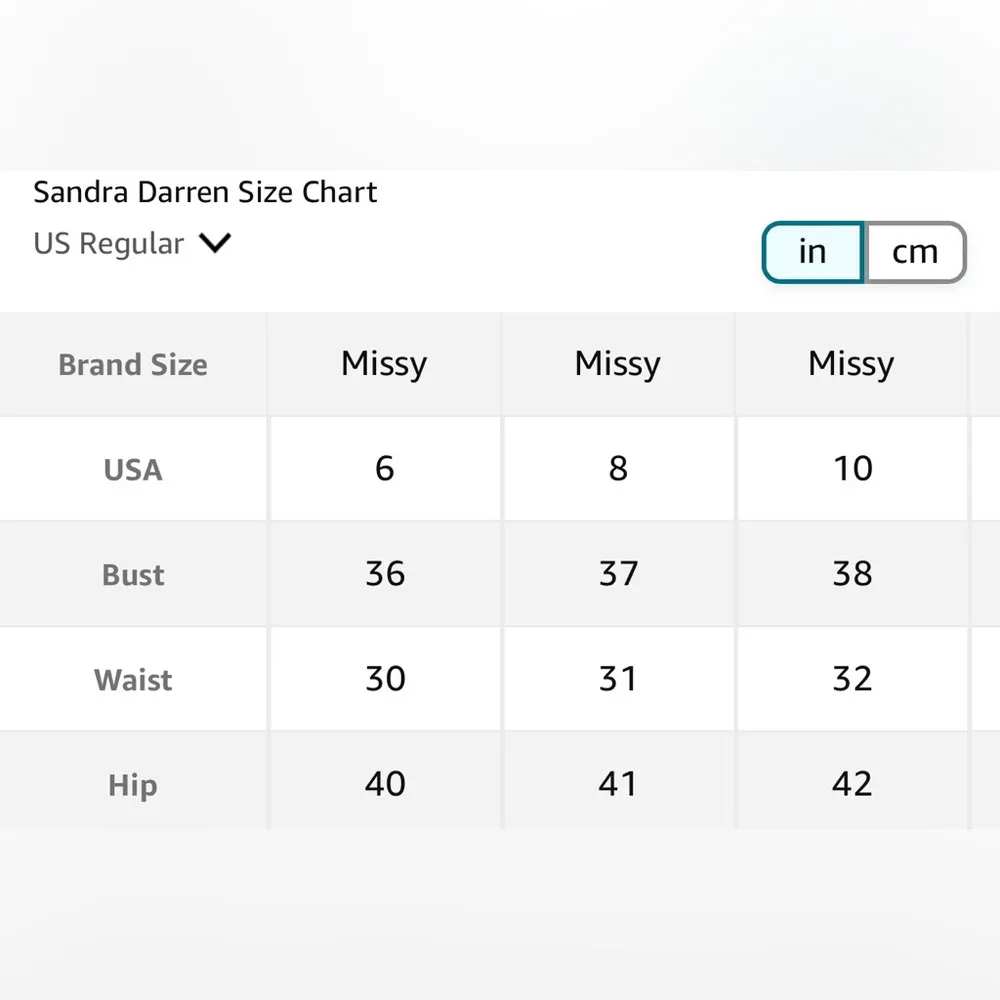
Task: Click the Missy header above size 8
Action: click(x=618, y=364)
